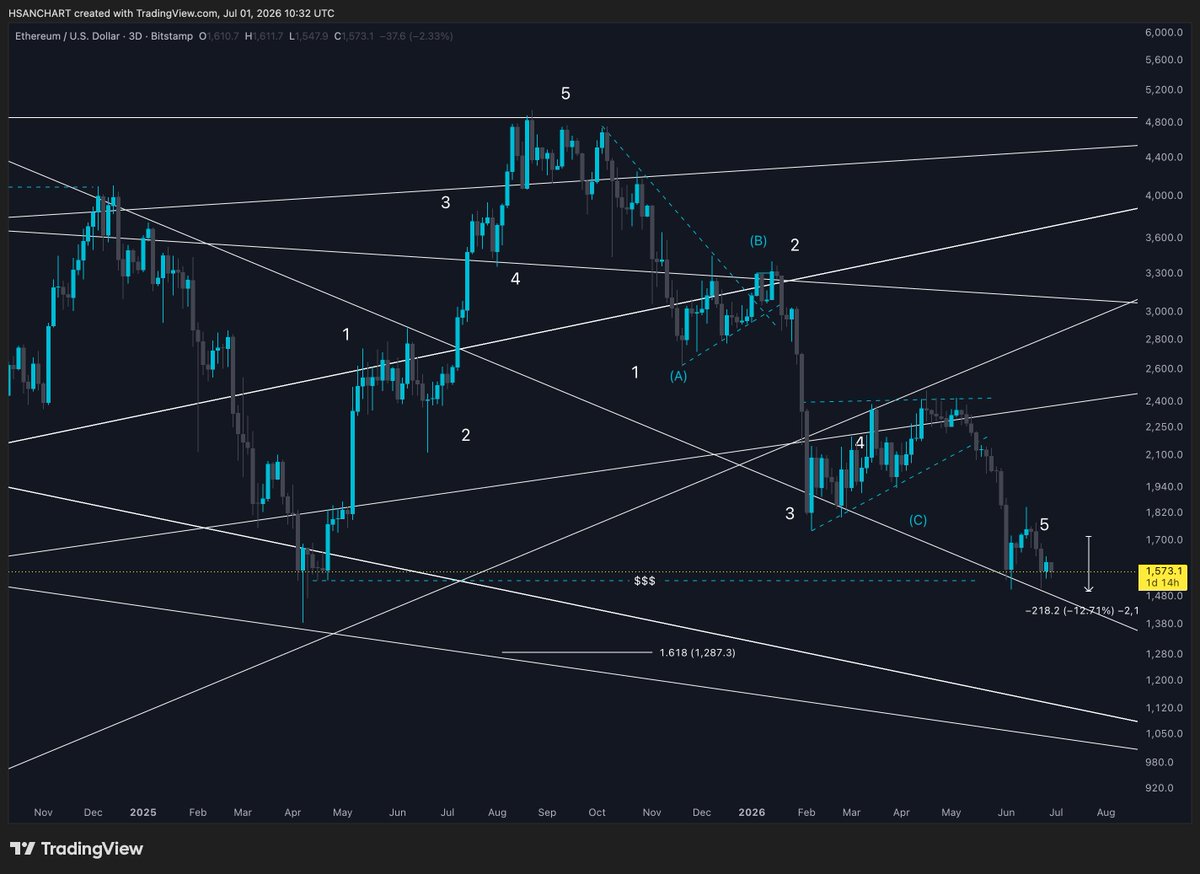Click the yellow 1,573.1 current price label

[1165, 572]
